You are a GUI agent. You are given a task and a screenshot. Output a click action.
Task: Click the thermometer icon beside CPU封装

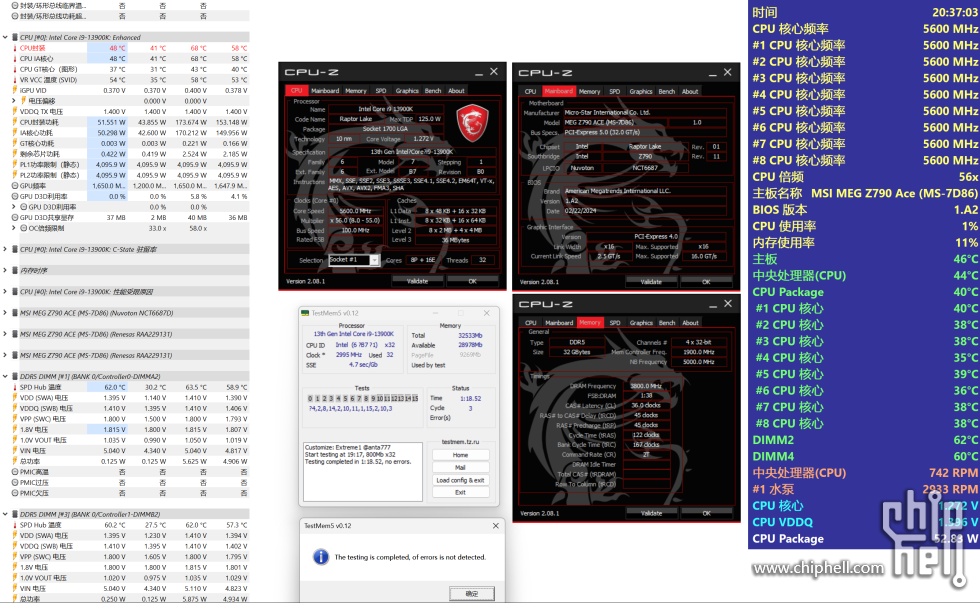[x=15, y=48]
